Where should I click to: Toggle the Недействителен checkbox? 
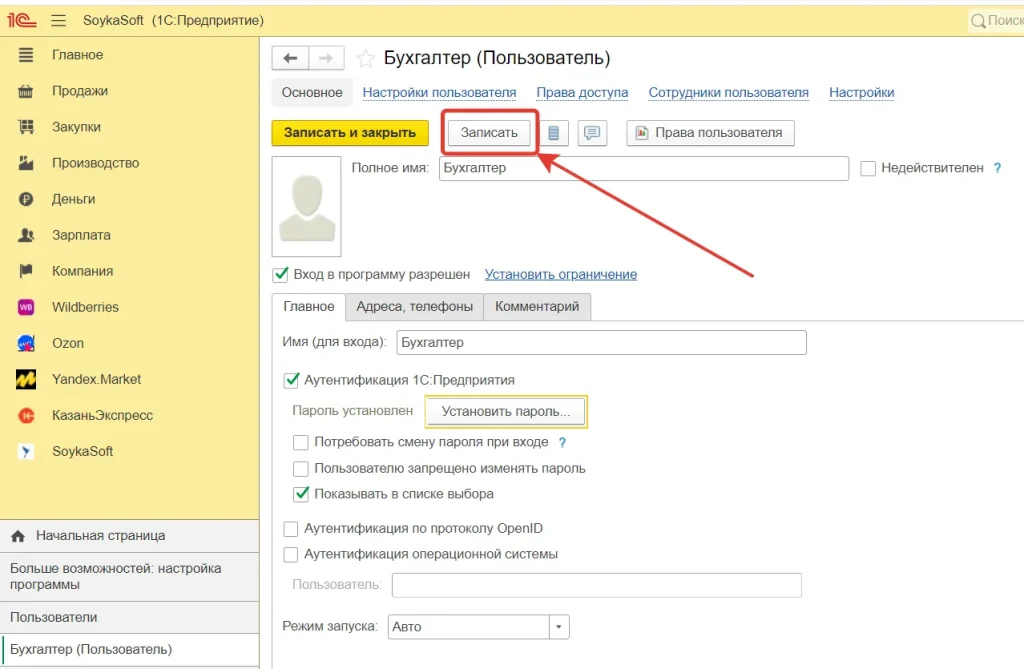coord(868,169)
